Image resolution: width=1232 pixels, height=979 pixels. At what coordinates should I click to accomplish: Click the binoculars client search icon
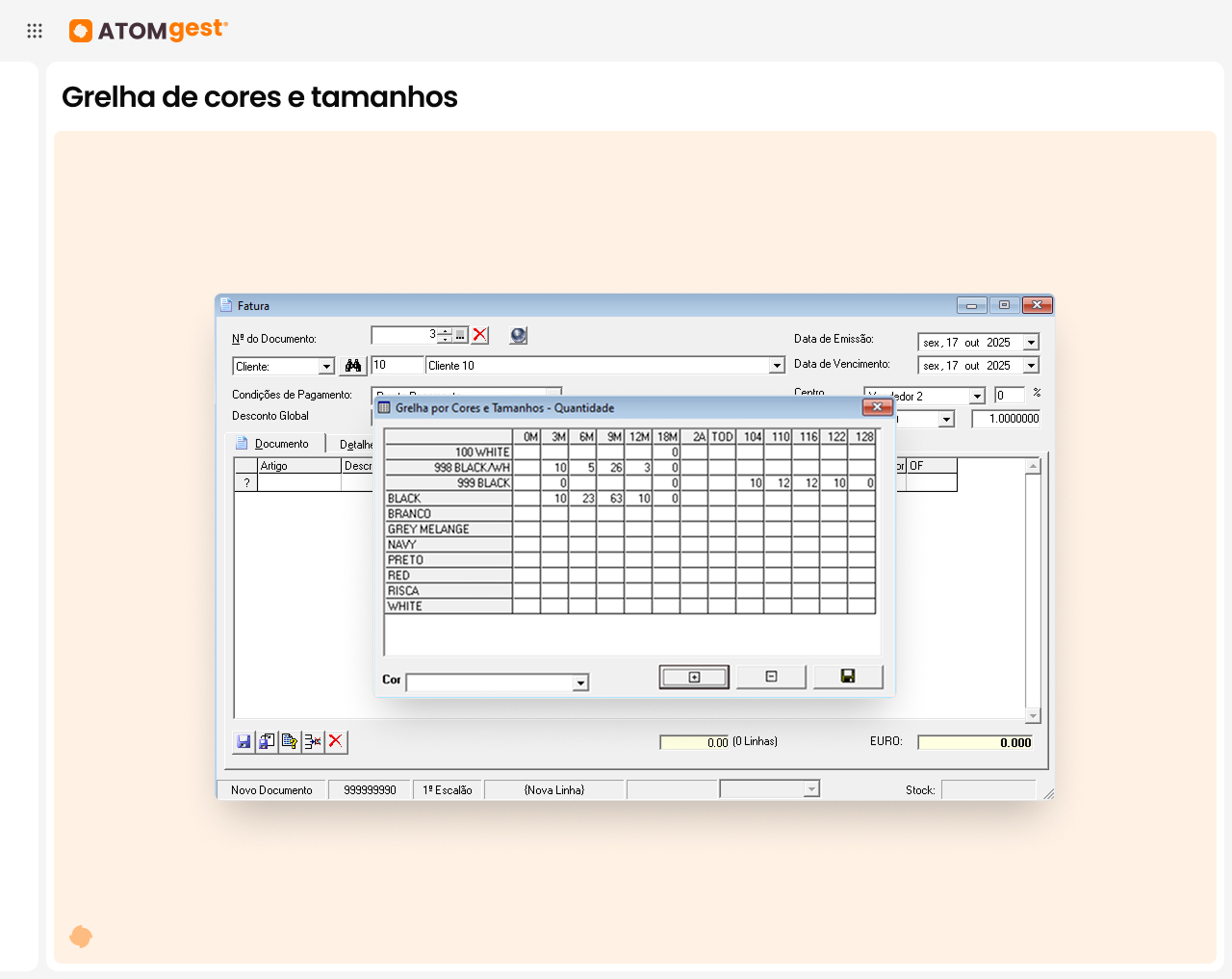pyautogui.click(x=353, y=366)
